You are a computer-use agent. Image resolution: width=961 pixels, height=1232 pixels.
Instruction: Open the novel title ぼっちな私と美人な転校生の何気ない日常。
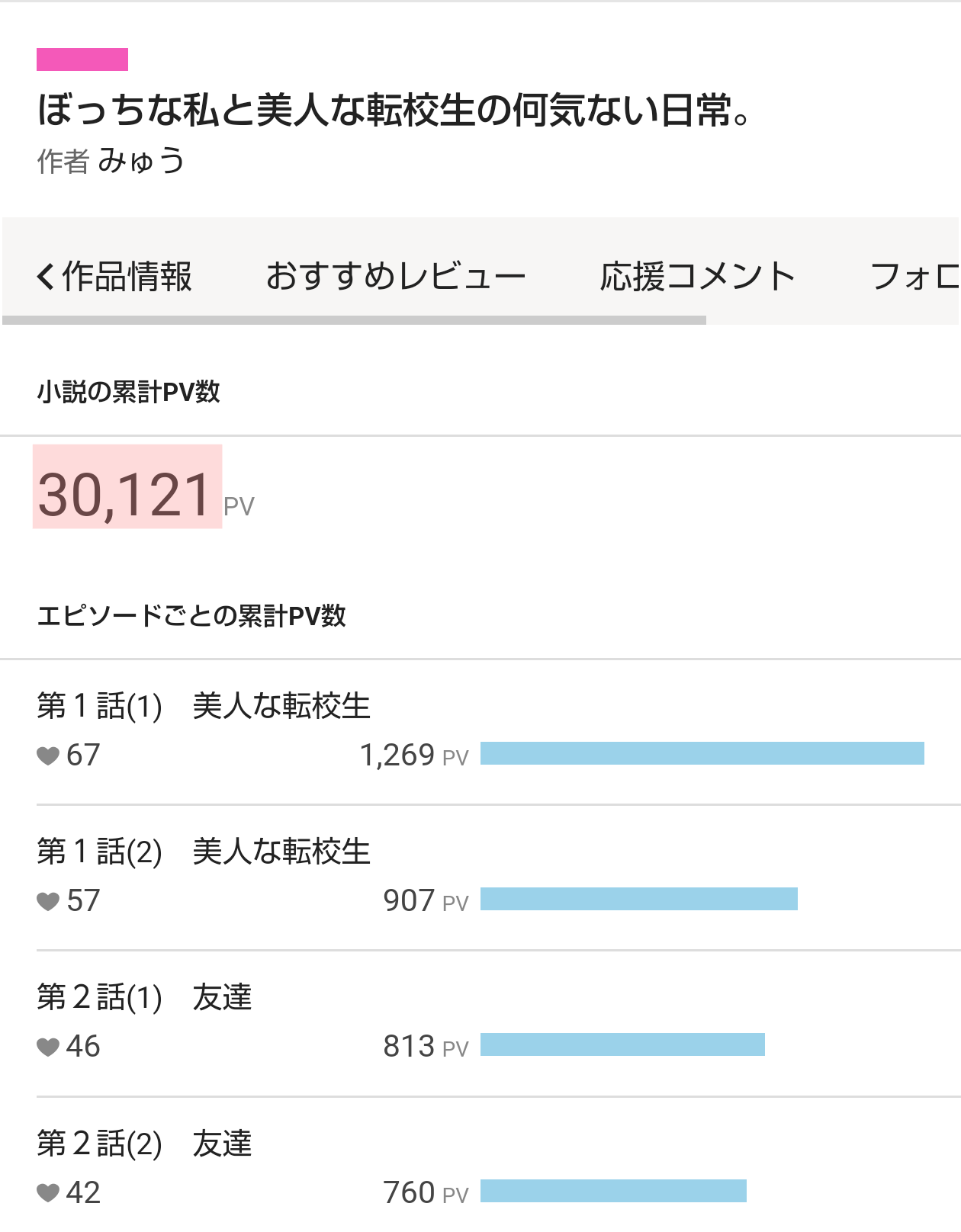pyautogui.click(x=394, y=109)
